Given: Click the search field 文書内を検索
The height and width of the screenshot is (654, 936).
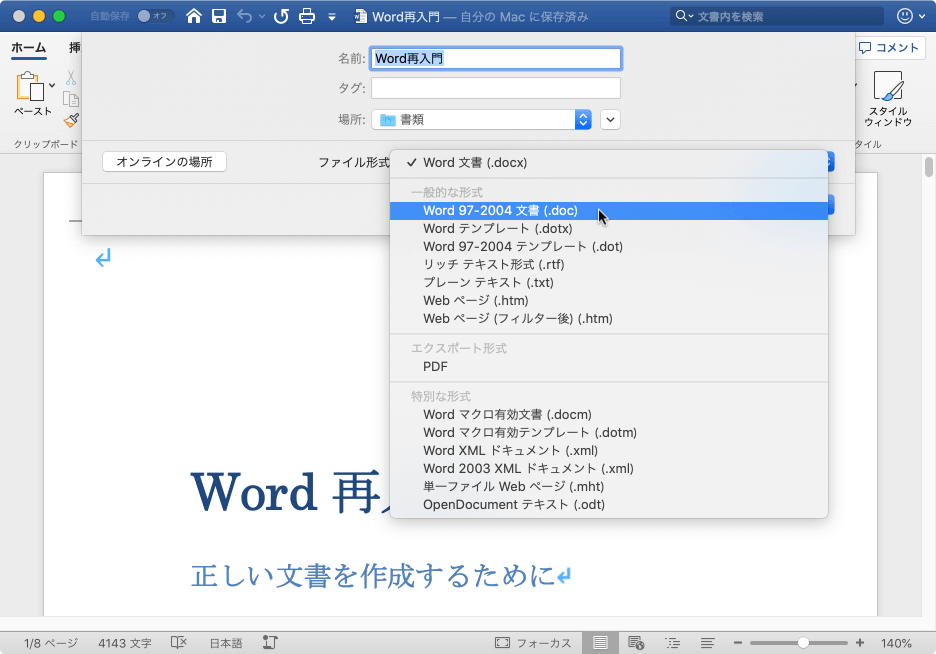Looking at the screenshot, I should 777,16.
